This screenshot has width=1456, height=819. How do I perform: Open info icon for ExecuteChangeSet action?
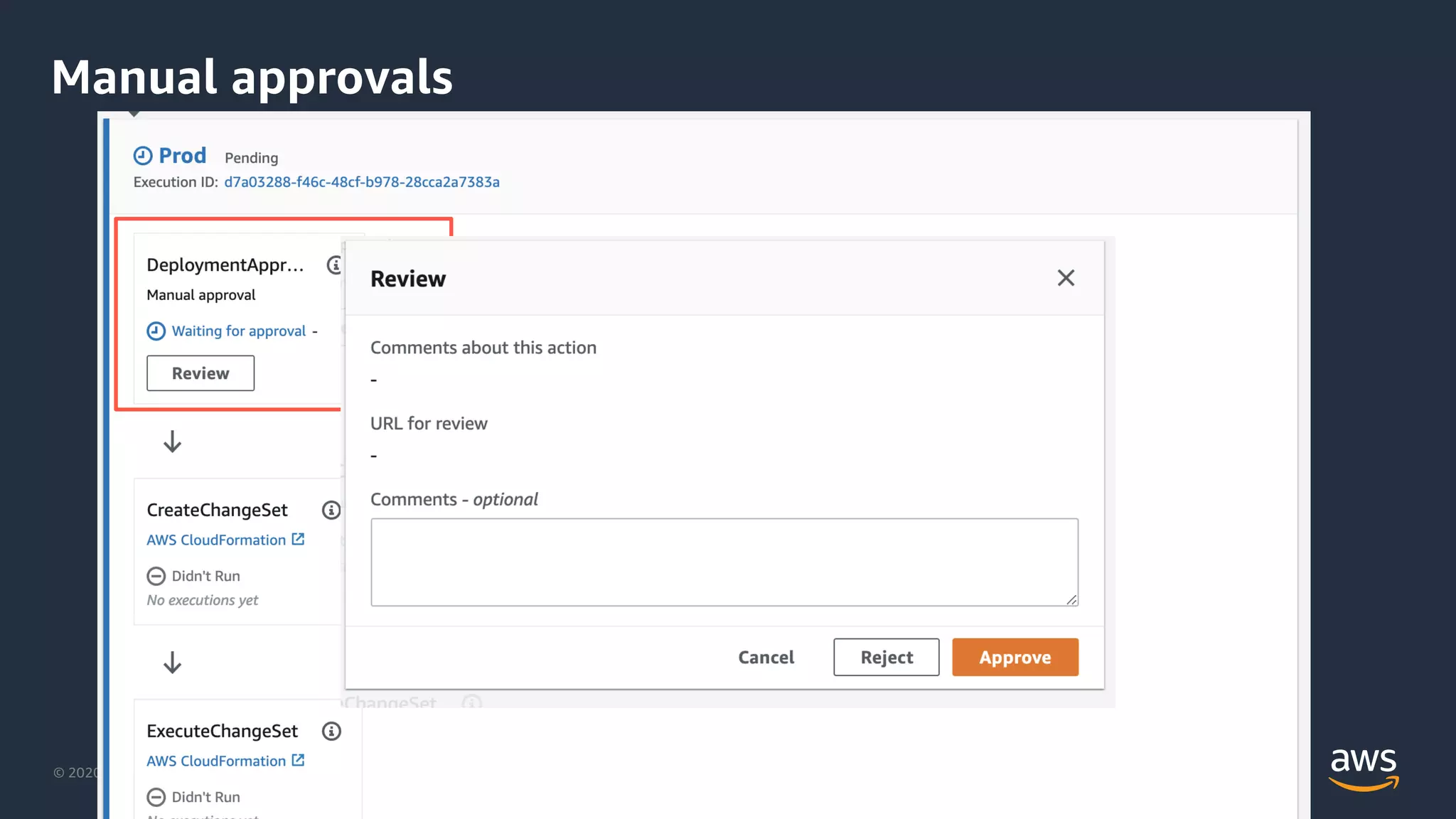click(331, 731)
